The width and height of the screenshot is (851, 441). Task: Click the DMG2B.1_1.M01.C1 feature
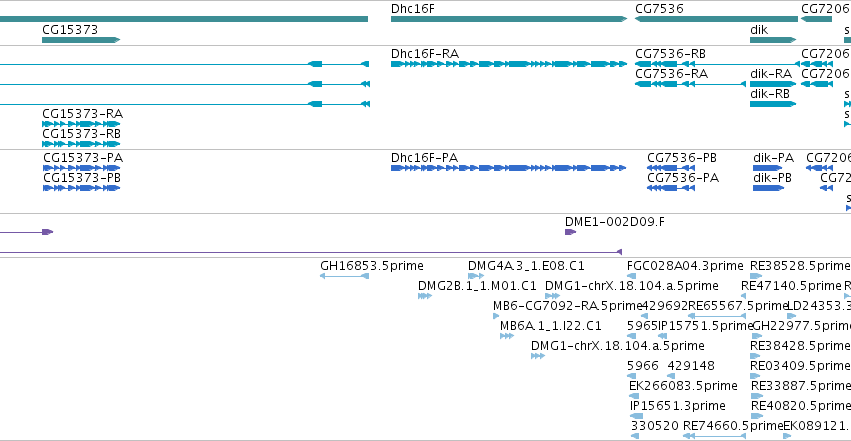(425, 296)
